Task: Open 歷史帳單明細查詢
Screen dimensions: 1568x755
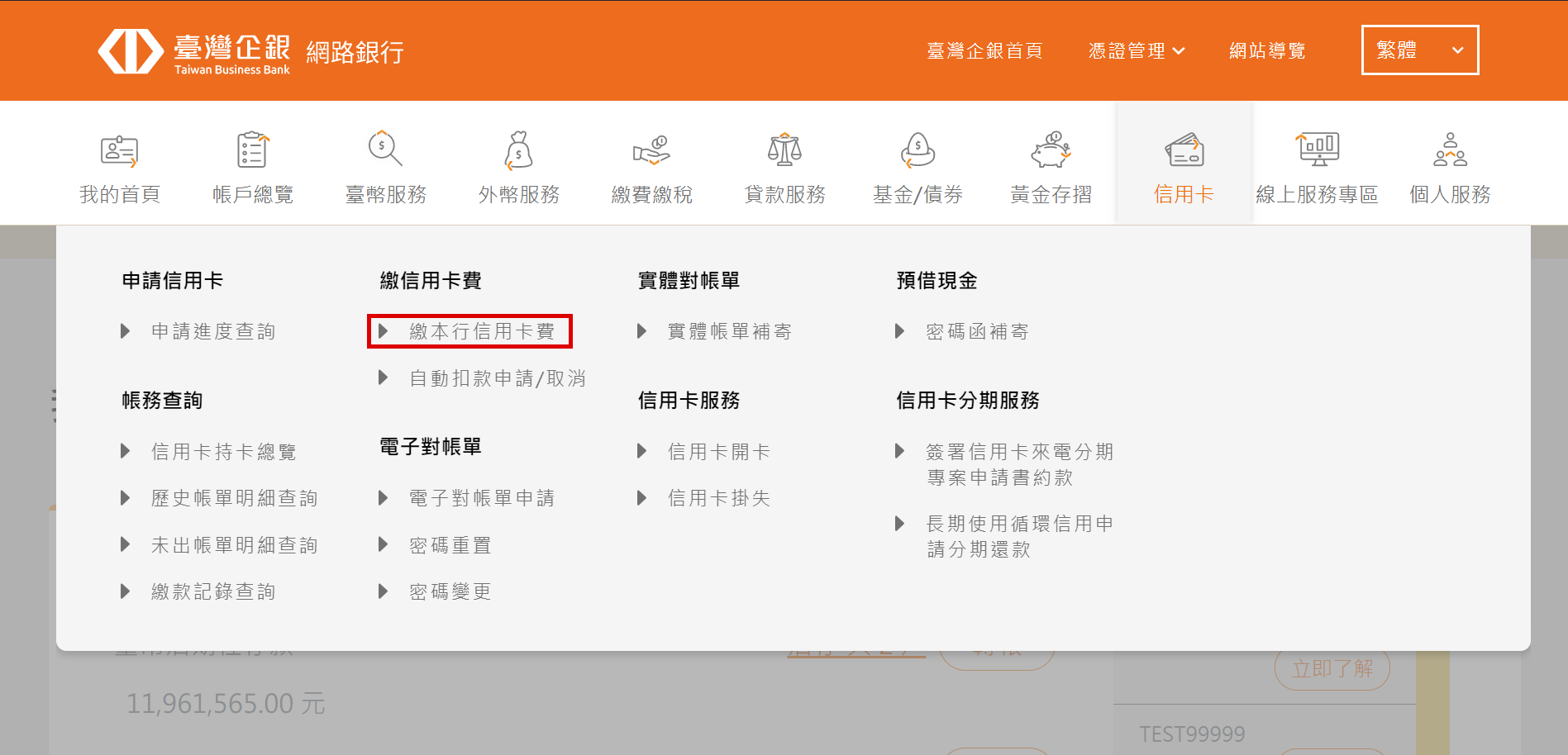Action: (x=234, y=498)
